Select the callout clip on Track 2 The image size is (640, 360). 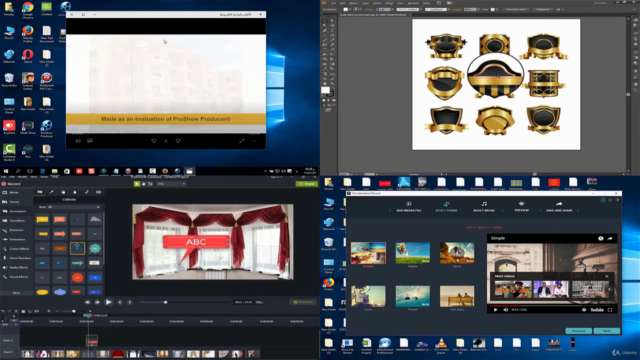[92, 340]
